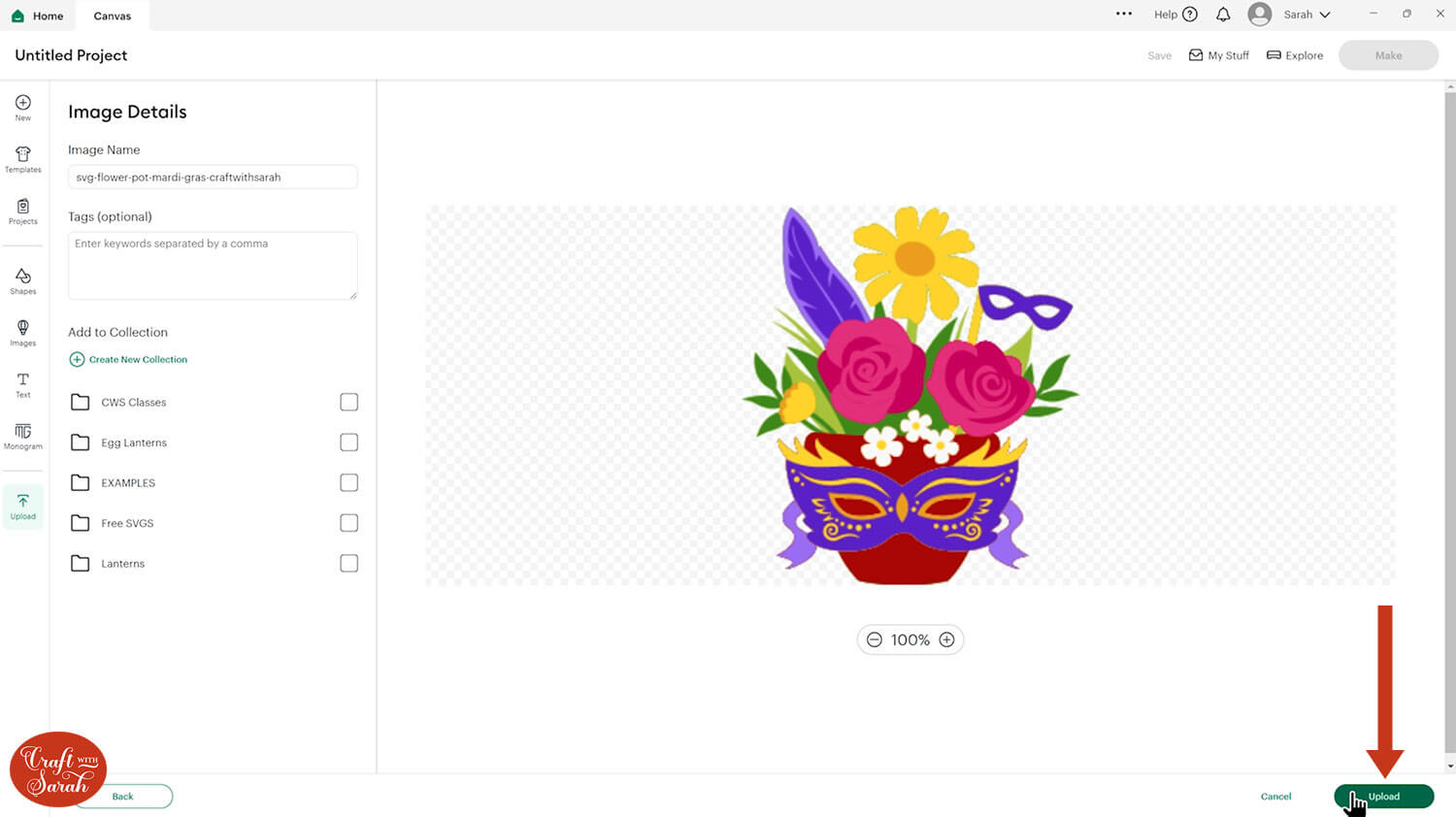Zoom in with the plus icon

pos(946,639)
